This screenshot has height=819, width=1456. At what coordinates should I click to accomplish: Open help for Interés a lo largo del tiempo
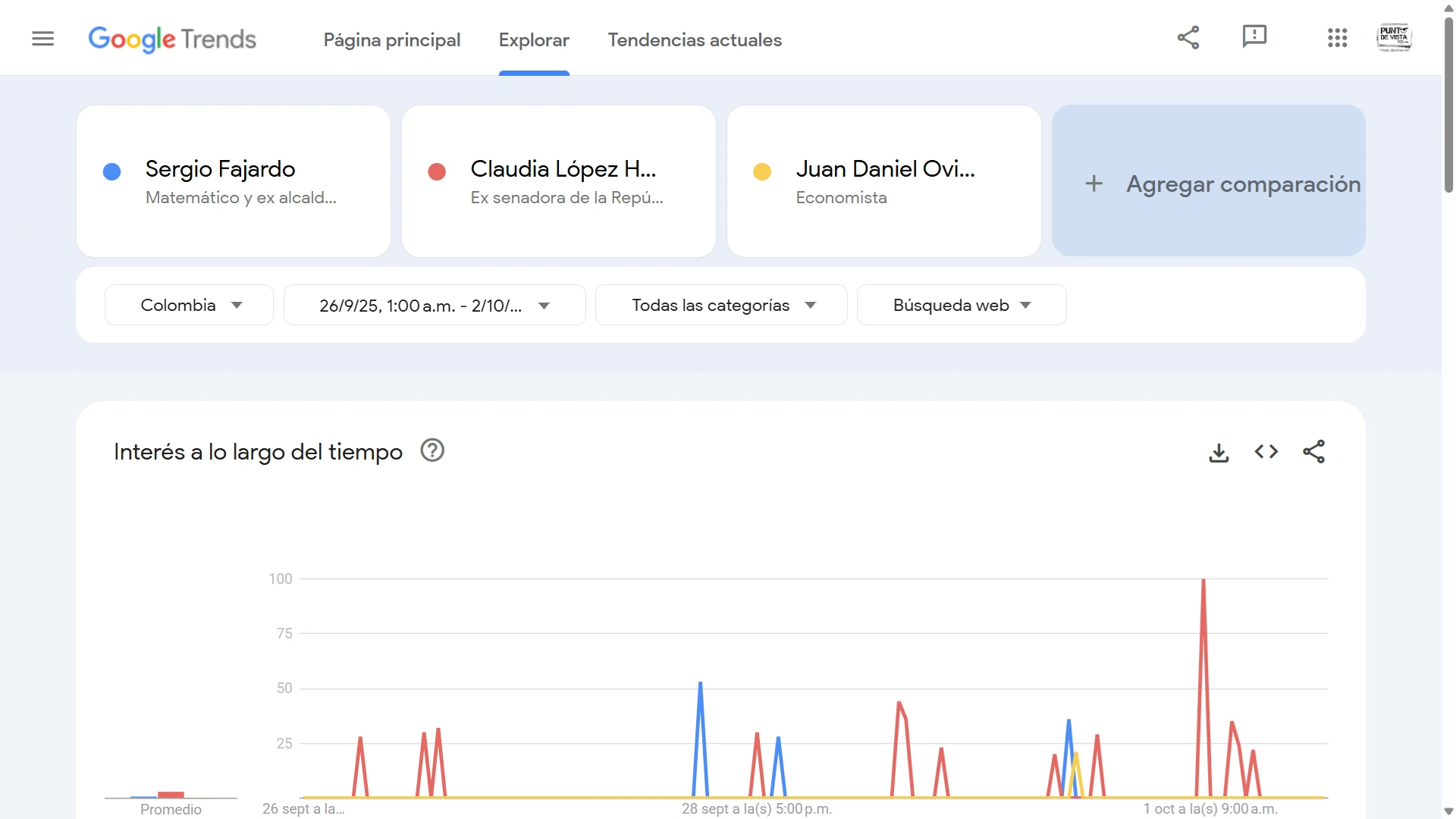[432, 451]
